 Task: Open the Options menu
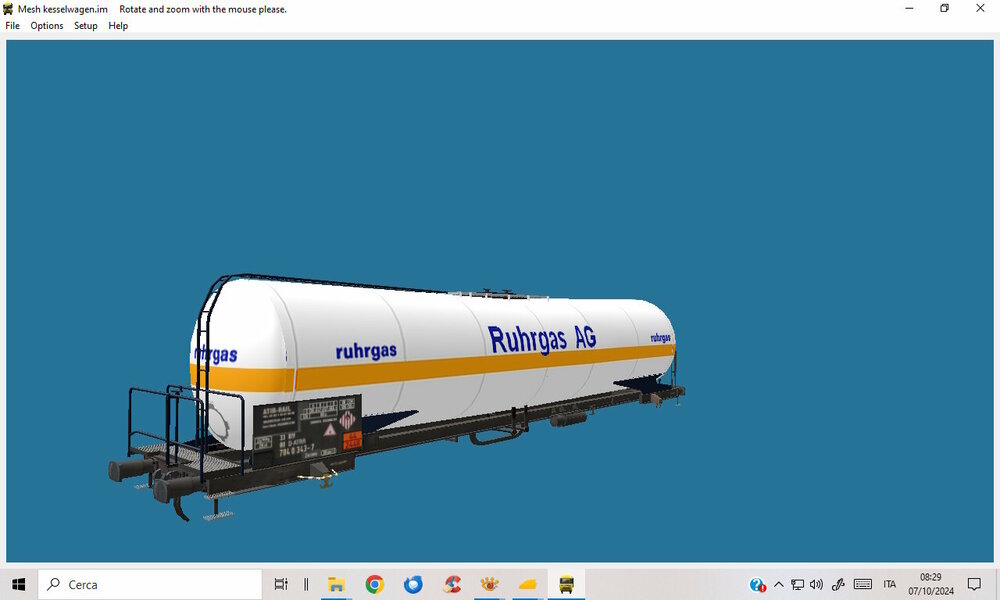[x=47, y=26]
